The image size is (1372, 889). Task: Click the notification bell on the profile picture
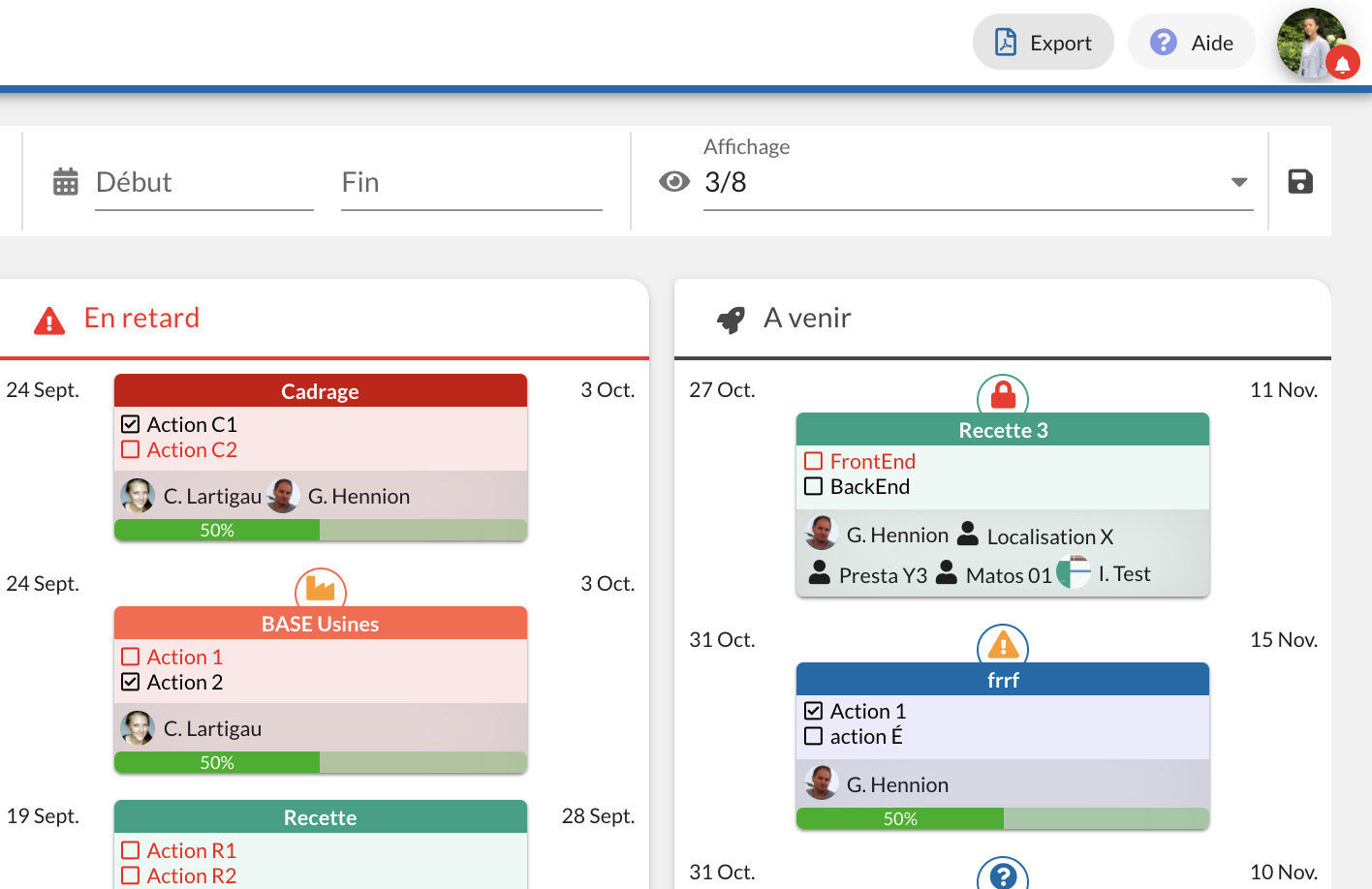(x=1343, y=64)
